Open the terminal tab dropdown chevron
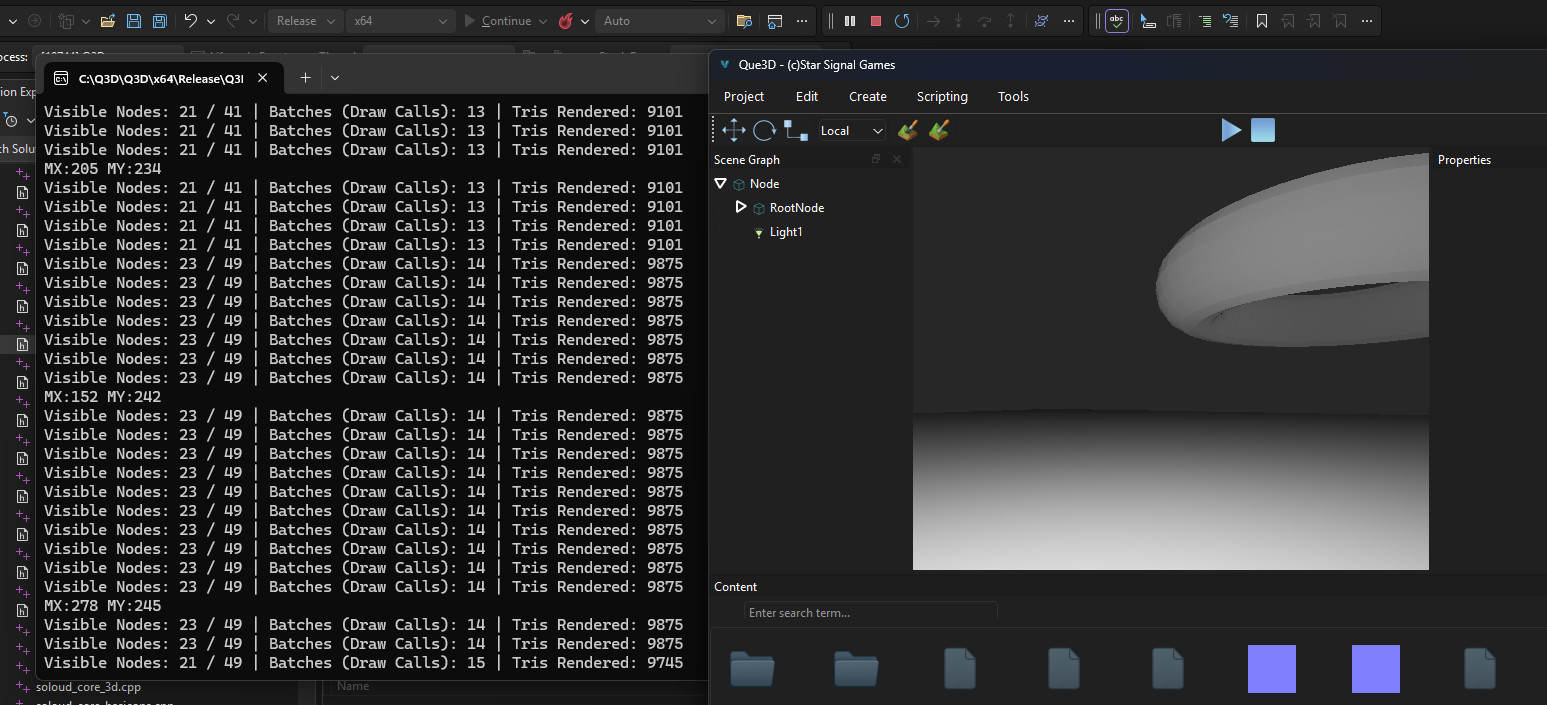This screenshot has width=1547, height=705. point(335,78)
